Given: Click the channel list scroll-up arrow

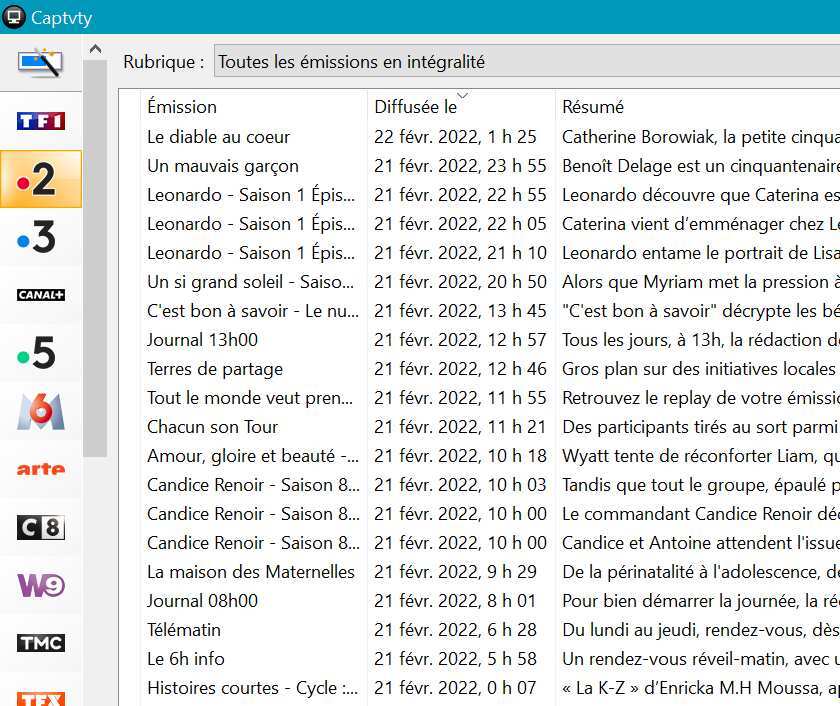Looking at the screenshot, I should point(95,49).
